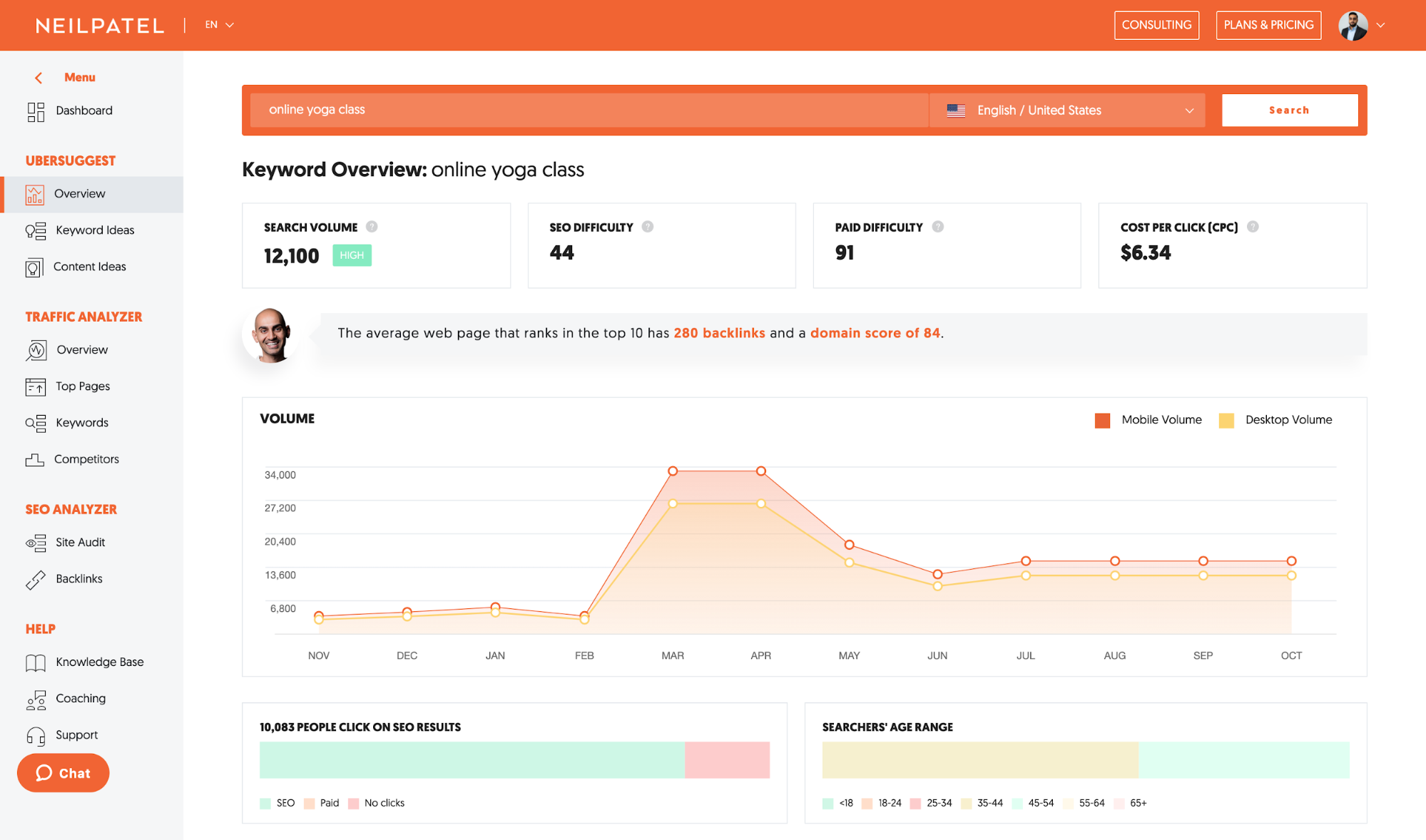
Task: Open the Plans & Pricing button
Action: [x=1268, y=25]
